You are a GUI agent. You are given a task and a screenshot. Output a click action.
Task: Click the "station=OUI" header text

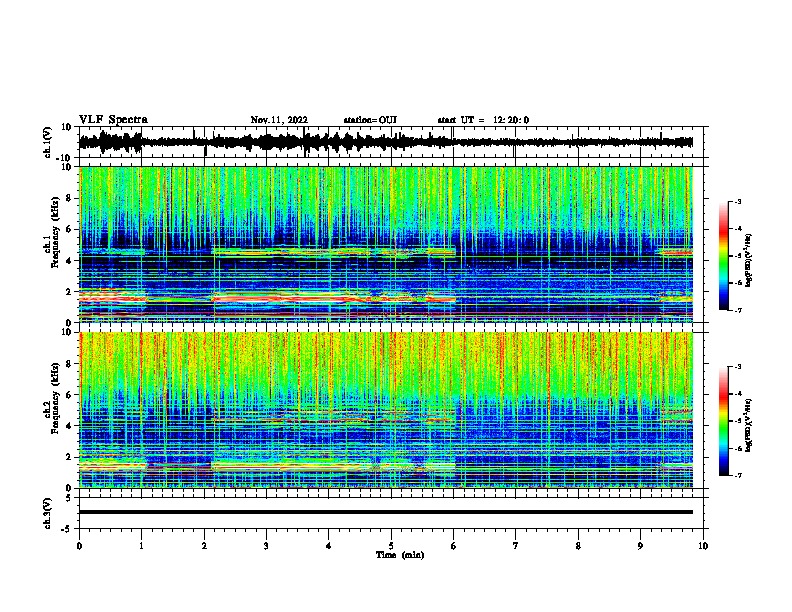pyautogui.click(x=370, y=120)
